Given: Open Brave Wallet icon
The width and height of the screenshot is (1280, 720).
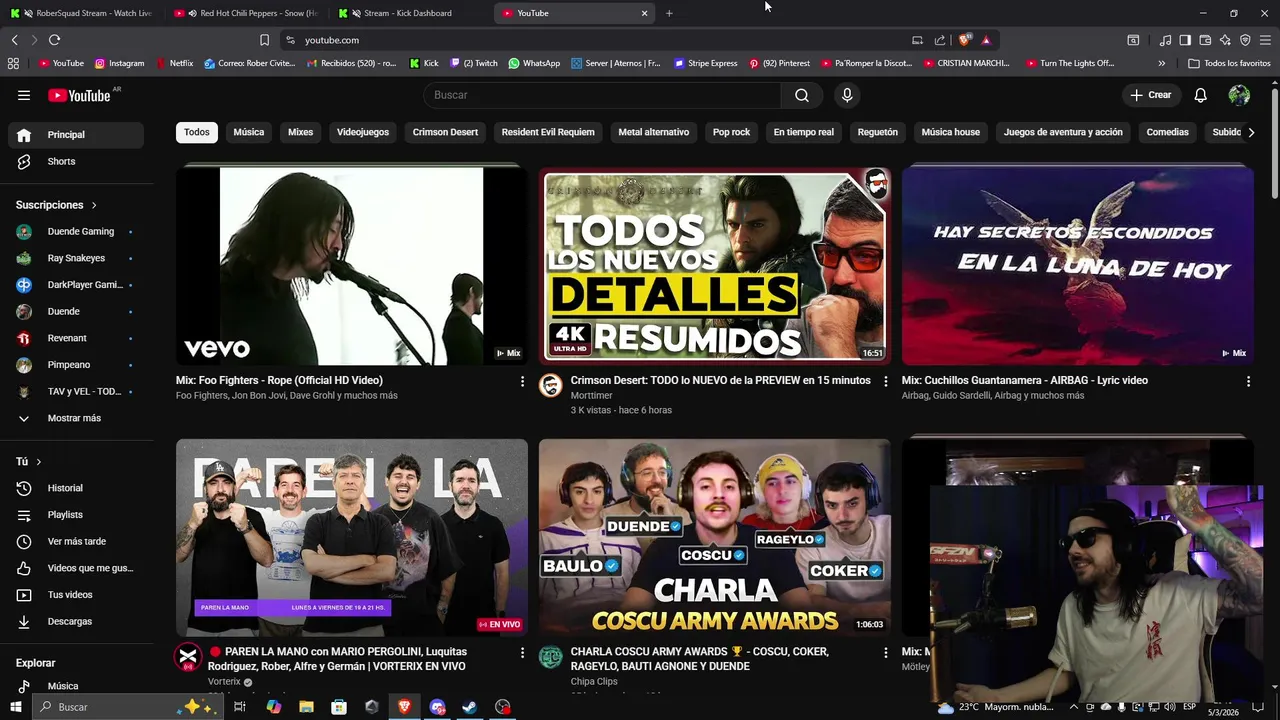Looking at the screenshot, I should (1205, 40).
